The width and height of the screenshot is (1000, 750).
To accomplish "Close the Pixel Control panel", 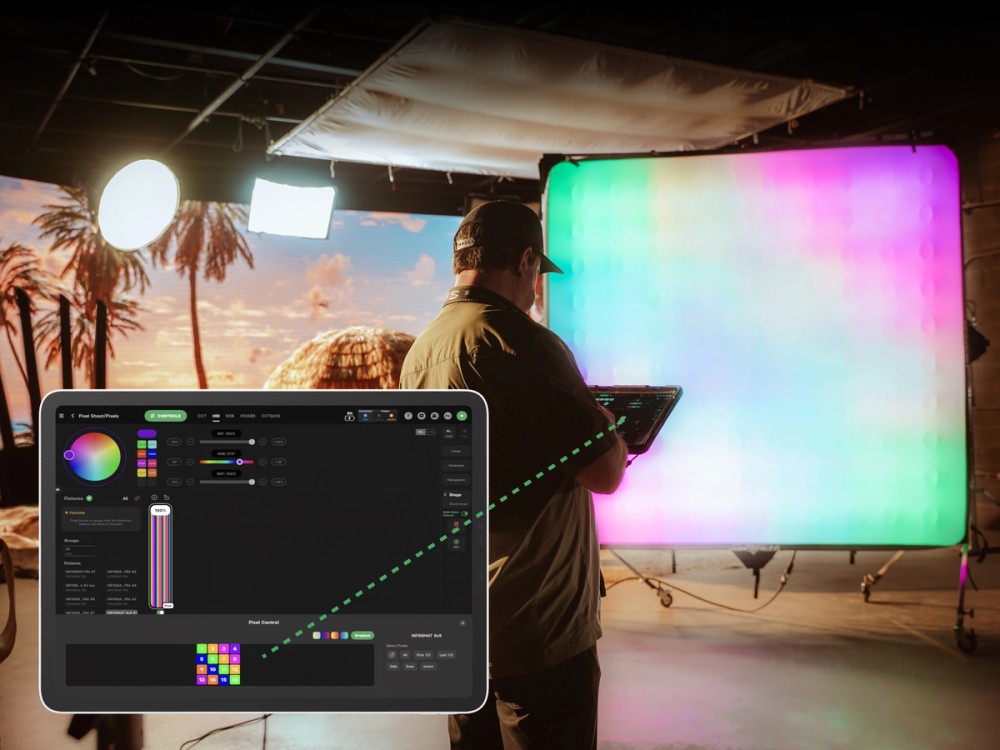I will pos(462,623).
